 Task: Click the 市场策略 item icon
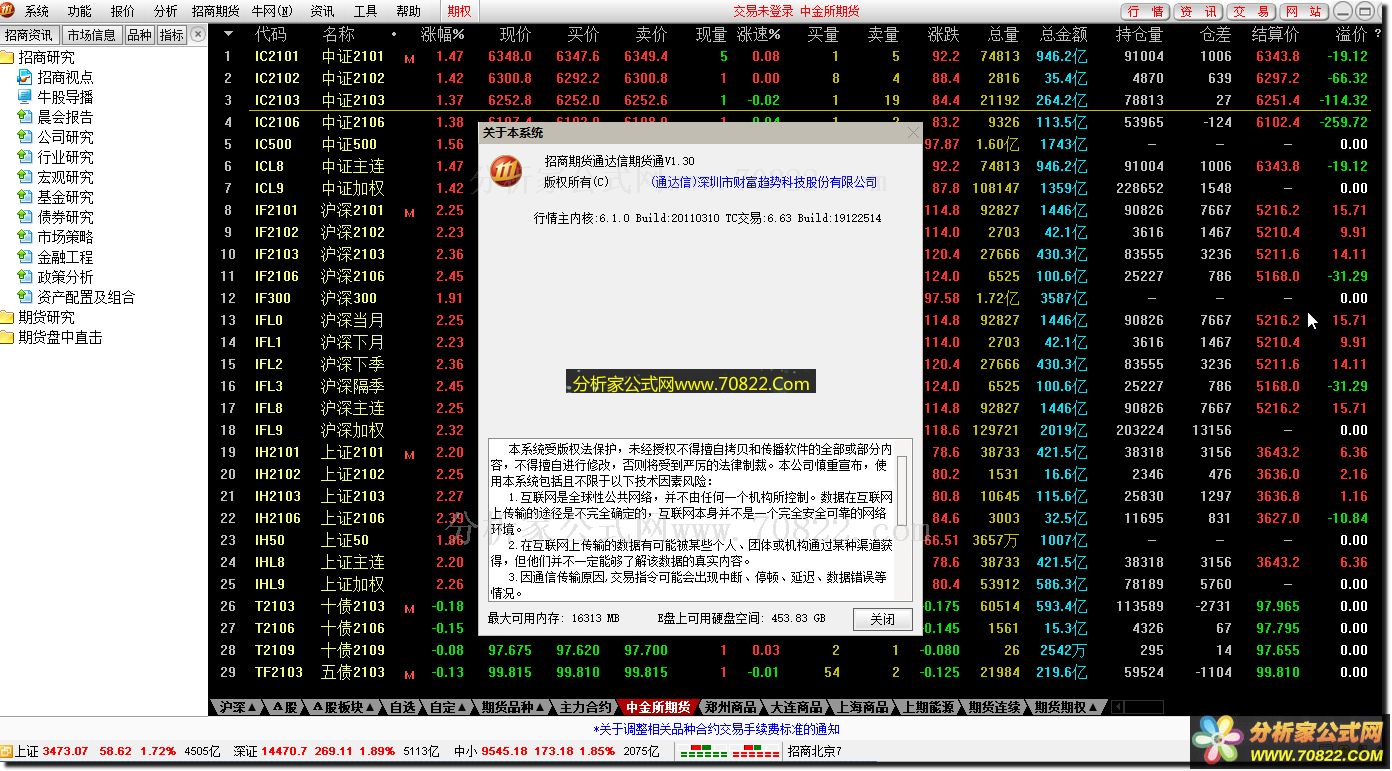point(26,237)
